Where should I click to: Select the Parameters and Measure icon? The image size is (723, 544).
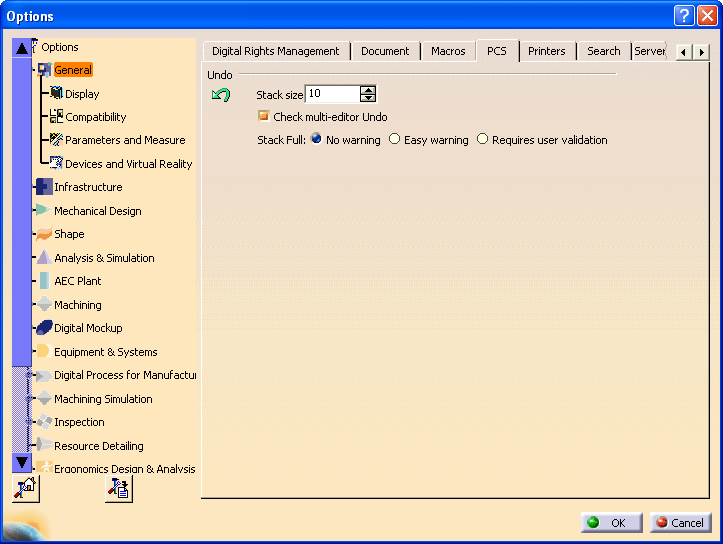tap(56, 140)
